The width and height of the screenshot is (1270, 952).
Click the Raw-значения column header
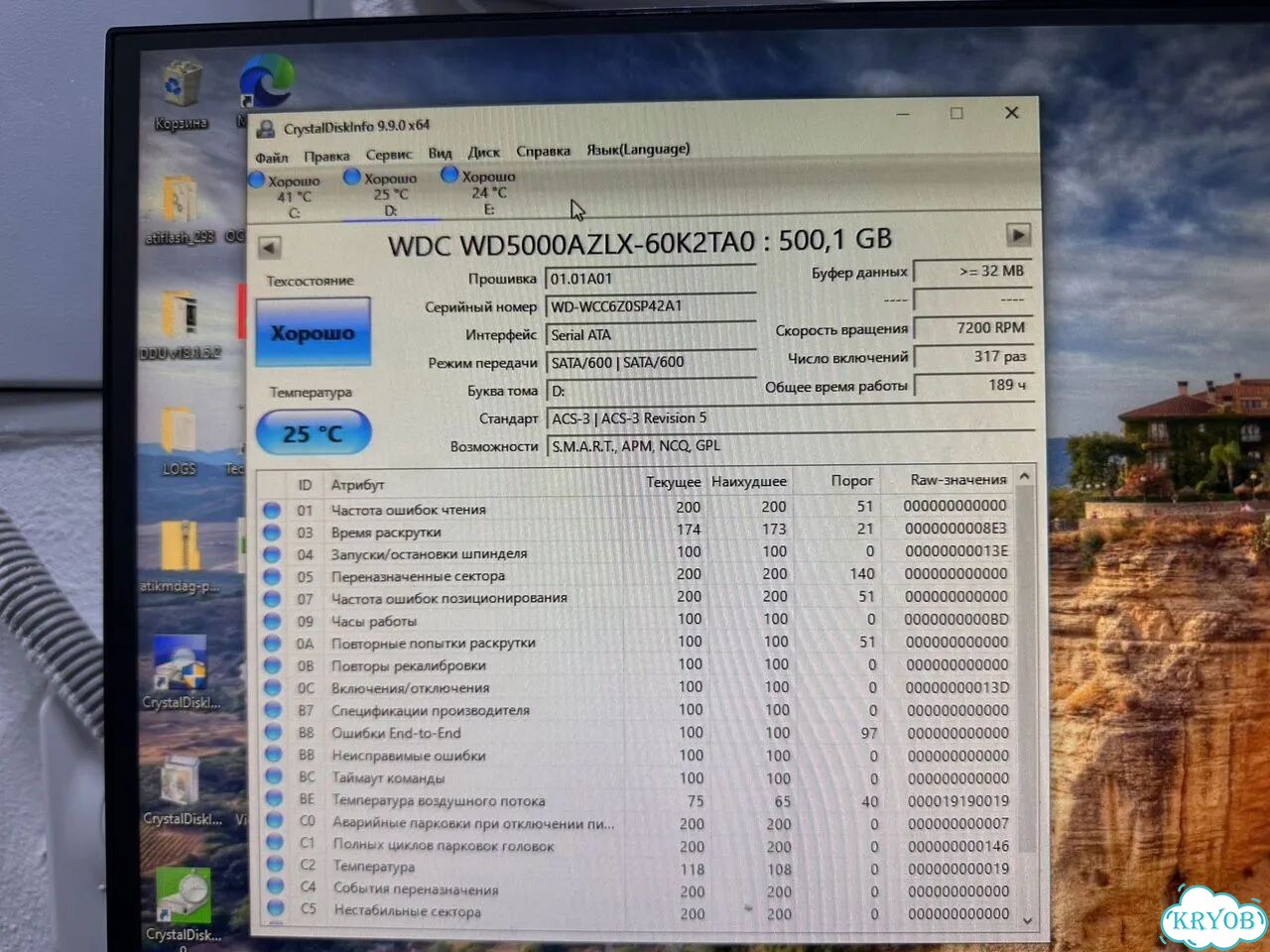click(957, 479)
